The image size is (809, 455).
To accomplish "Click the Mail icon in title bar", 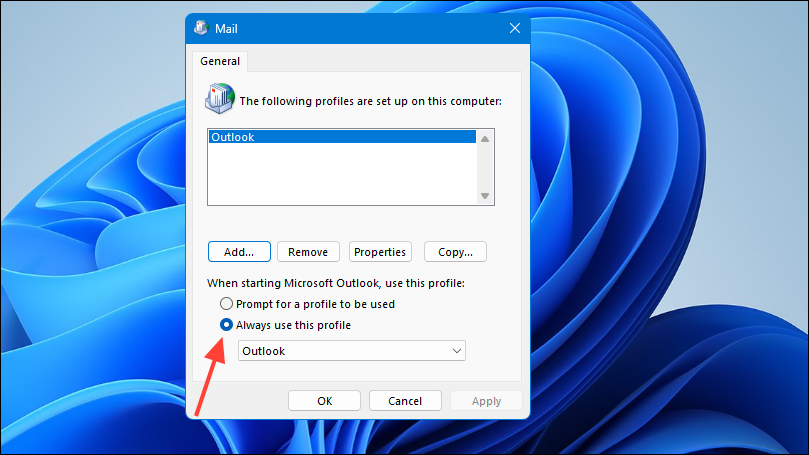I will 201,28.
